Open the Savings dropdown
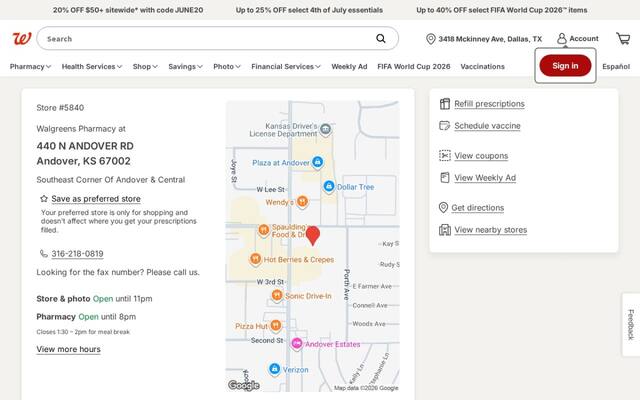Image resolution: width=640 pixels, height=400 pixels. pyautogui.click(x=185, y=67)
